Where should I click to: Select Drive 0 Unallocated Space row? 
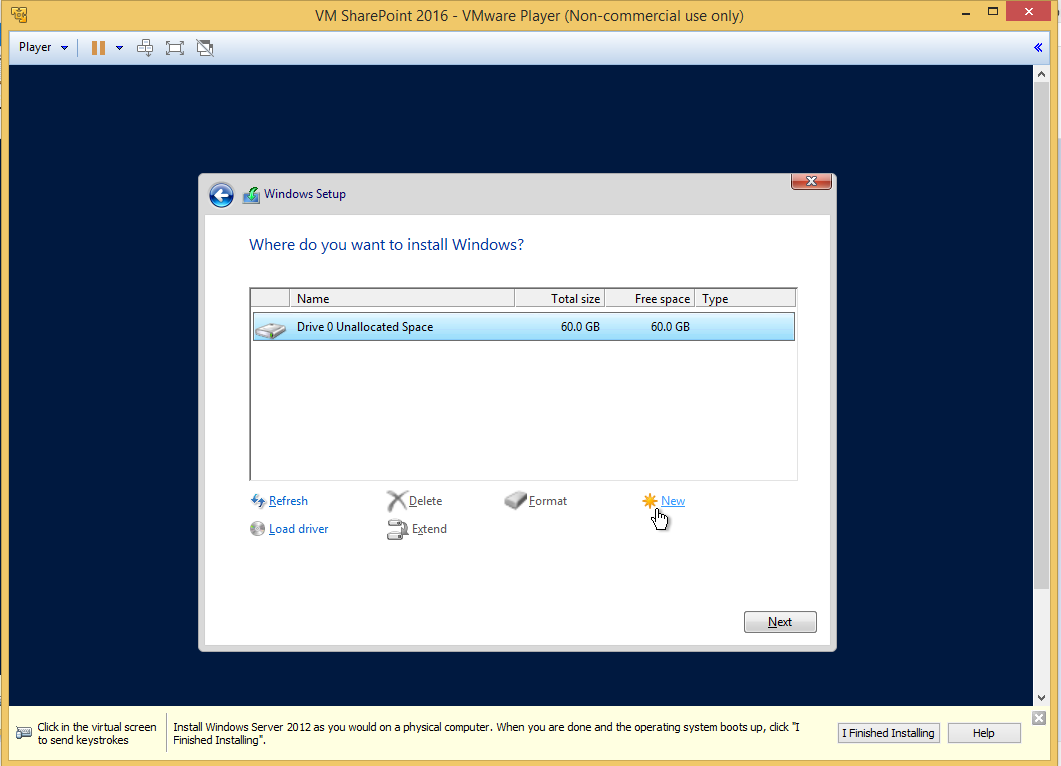pyautogui.click(x=523, y=327)
